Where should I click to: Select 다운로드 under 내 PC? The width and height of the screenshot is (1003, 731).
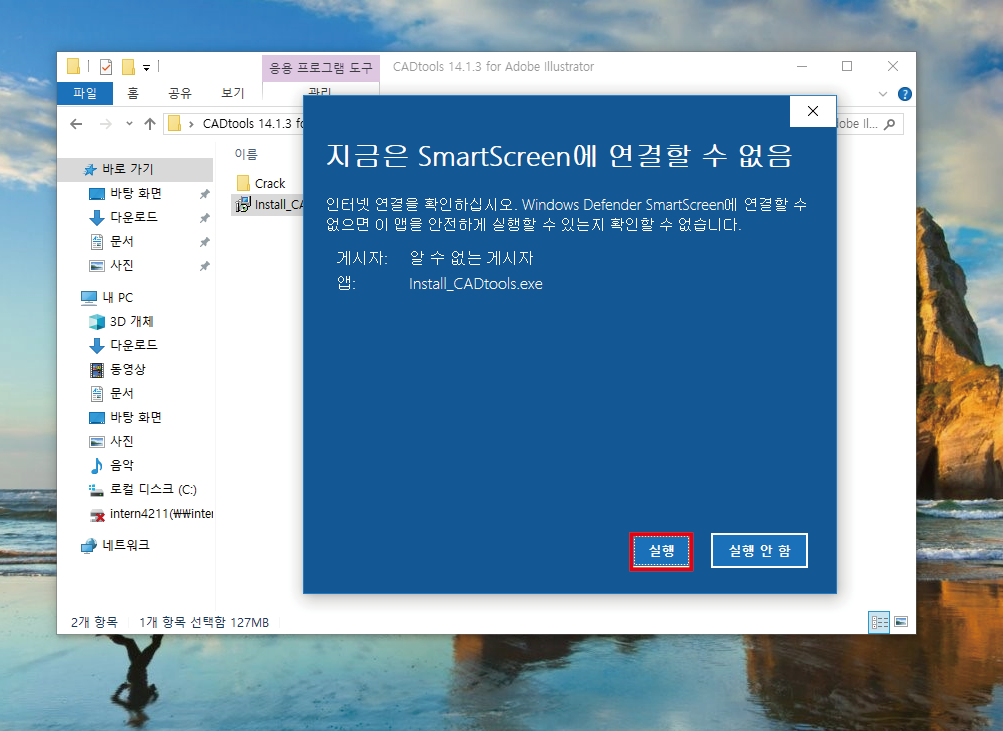click(x=133, y=345)
